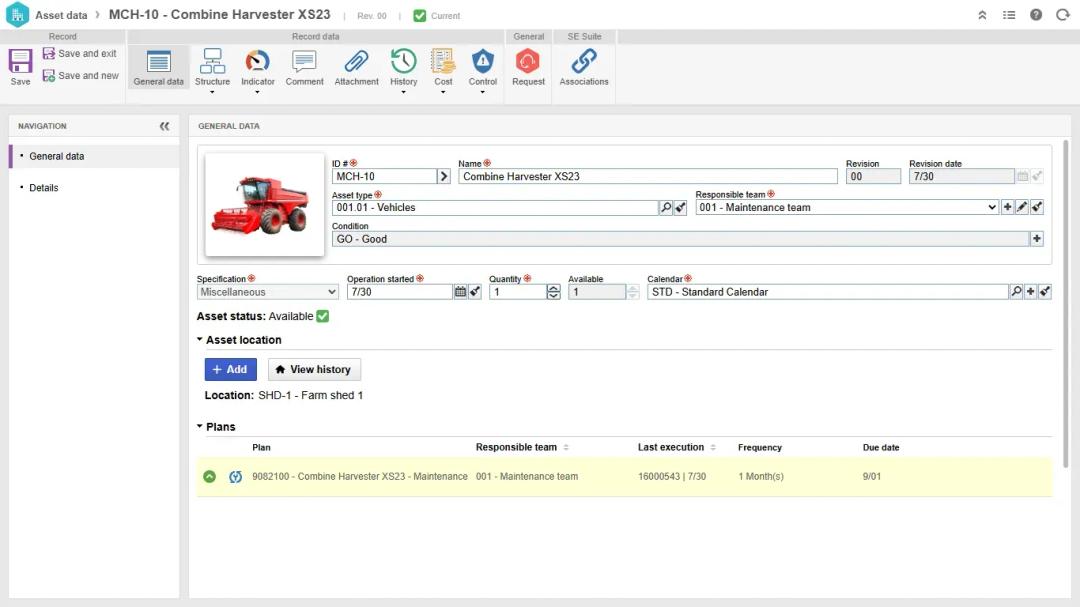
Task: Open the calendar picker for Operation started
Action: tap(460, 292)
